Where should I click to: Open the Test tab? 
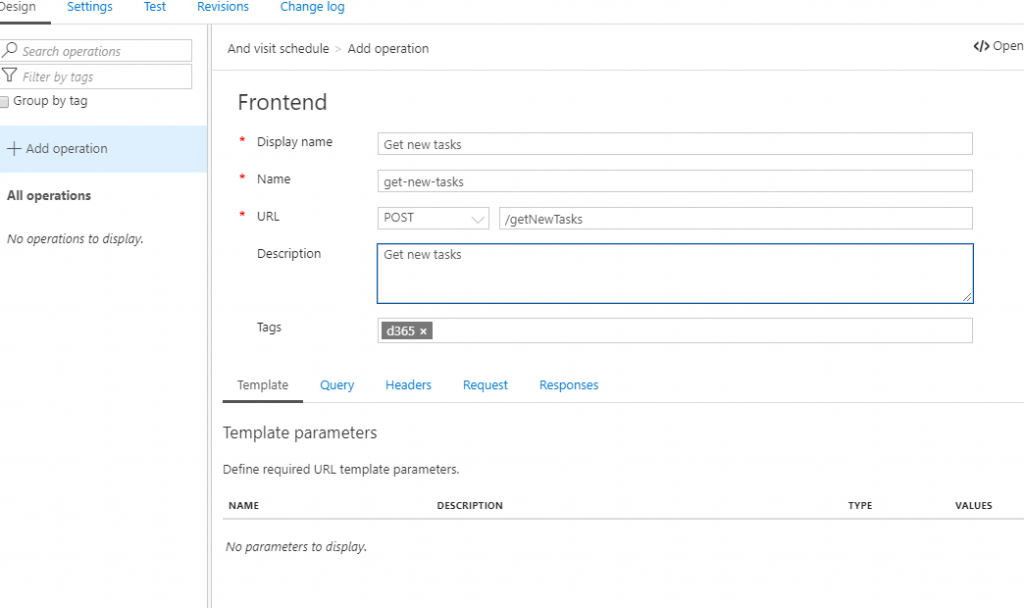pos(155,7)
